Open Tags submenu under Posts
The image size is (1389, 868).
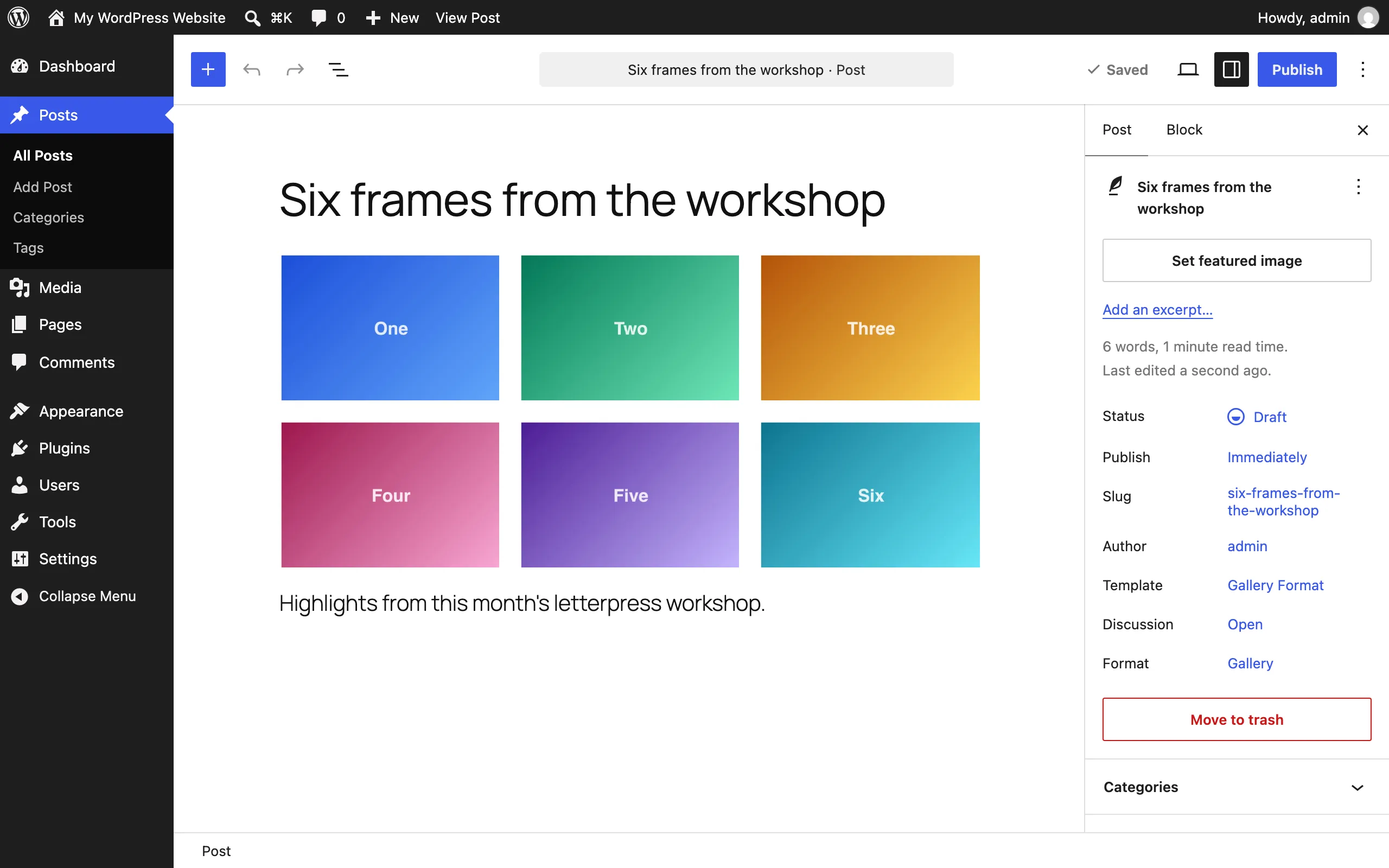coord(29,247)
